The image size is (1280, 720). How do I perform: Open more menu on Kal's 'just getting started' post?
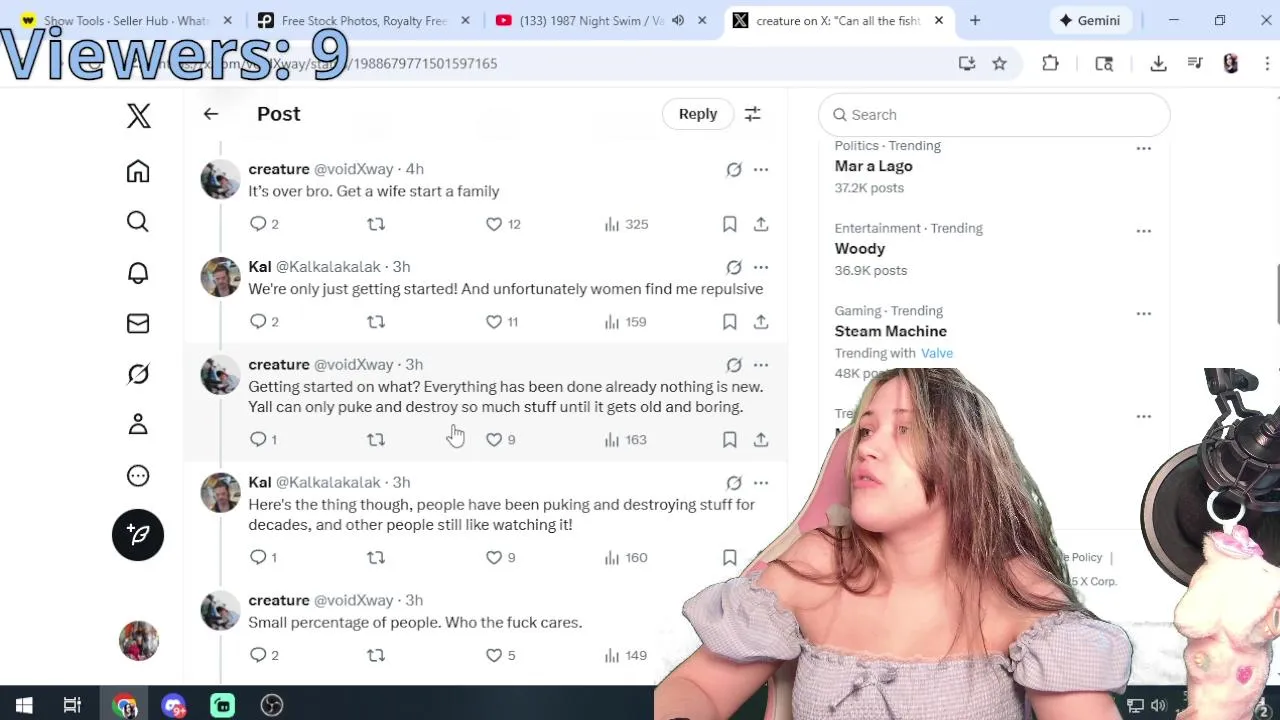(x=761, y=267)
